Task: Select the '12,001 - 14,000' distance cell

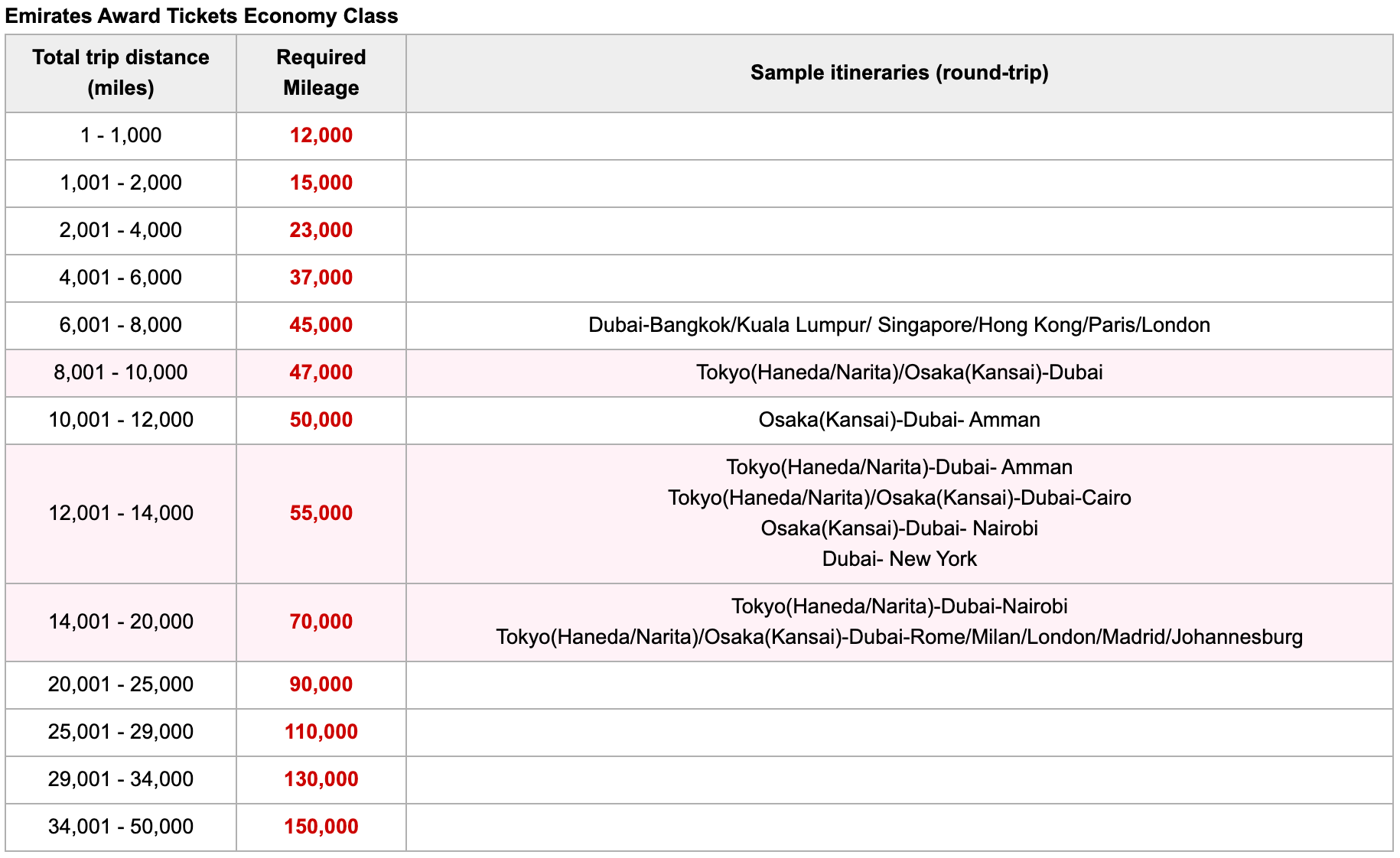Action: tap(121, 513)
